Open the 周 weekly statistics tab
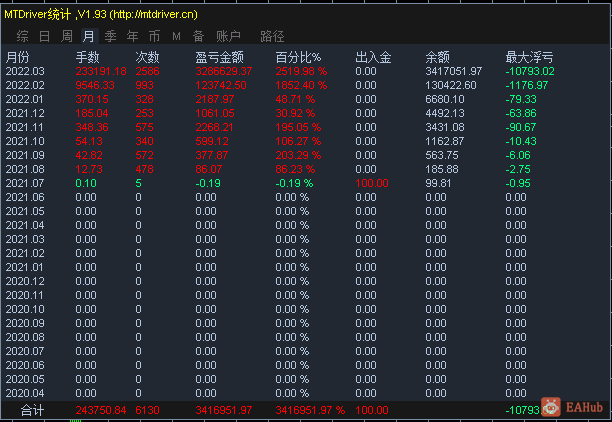Screen dimensions: 612x422 pyautogui.click(x=67, y=36)
